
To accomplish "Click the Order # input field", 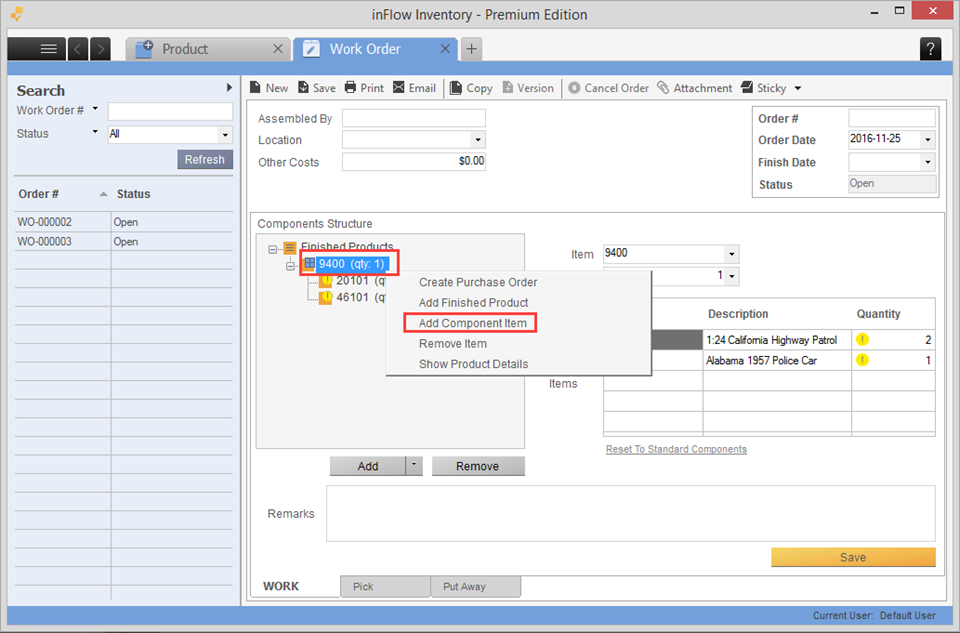I will (892, 118).
